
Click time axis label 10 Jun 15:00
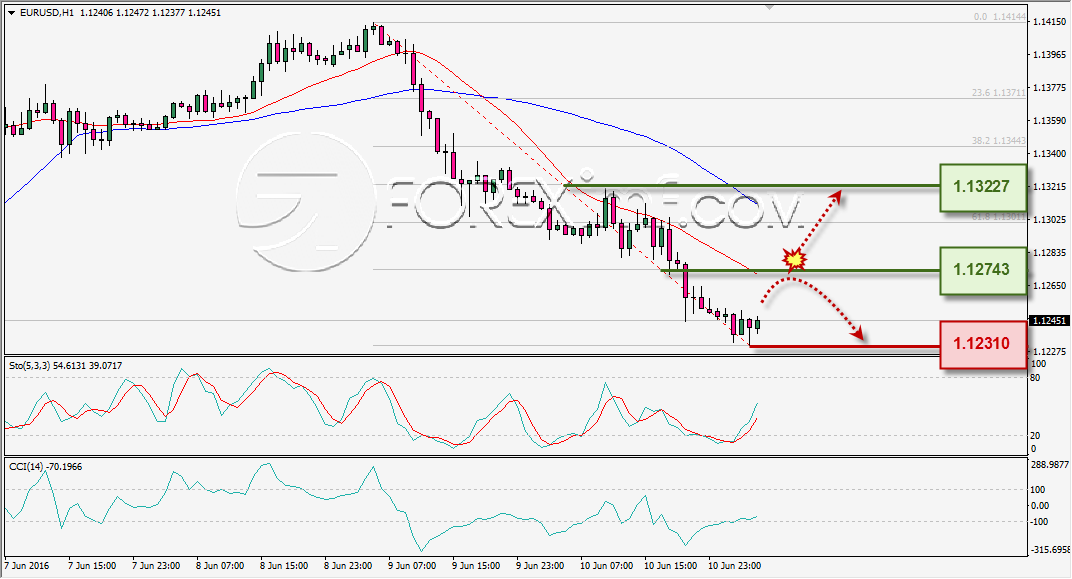click(x=671, y=566)
